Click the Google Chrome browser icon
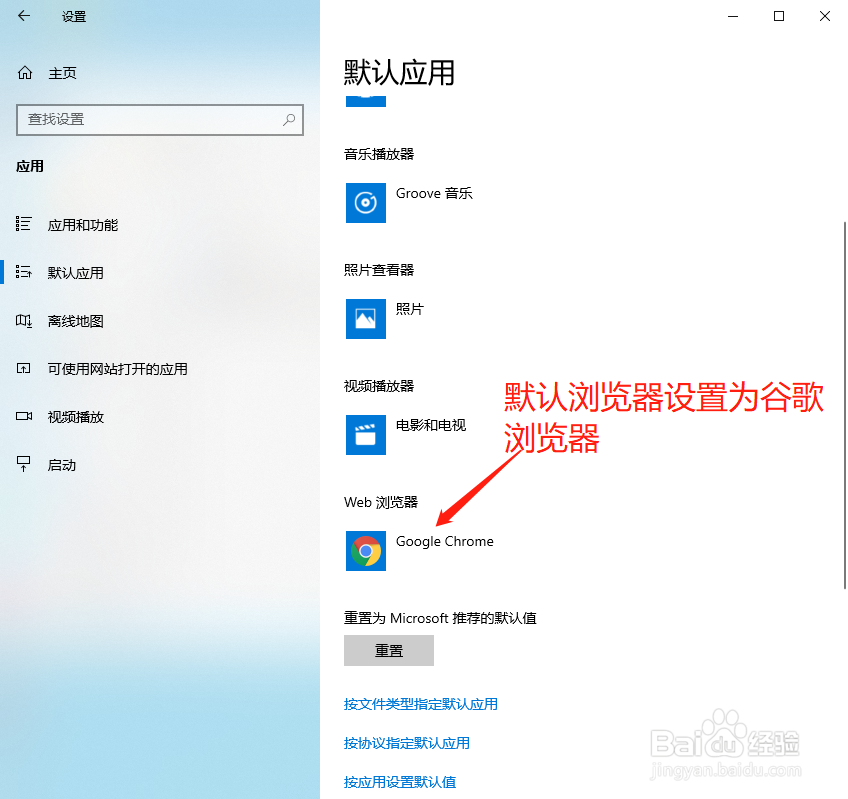Viewport: 848px width, 799px height. 365,551
